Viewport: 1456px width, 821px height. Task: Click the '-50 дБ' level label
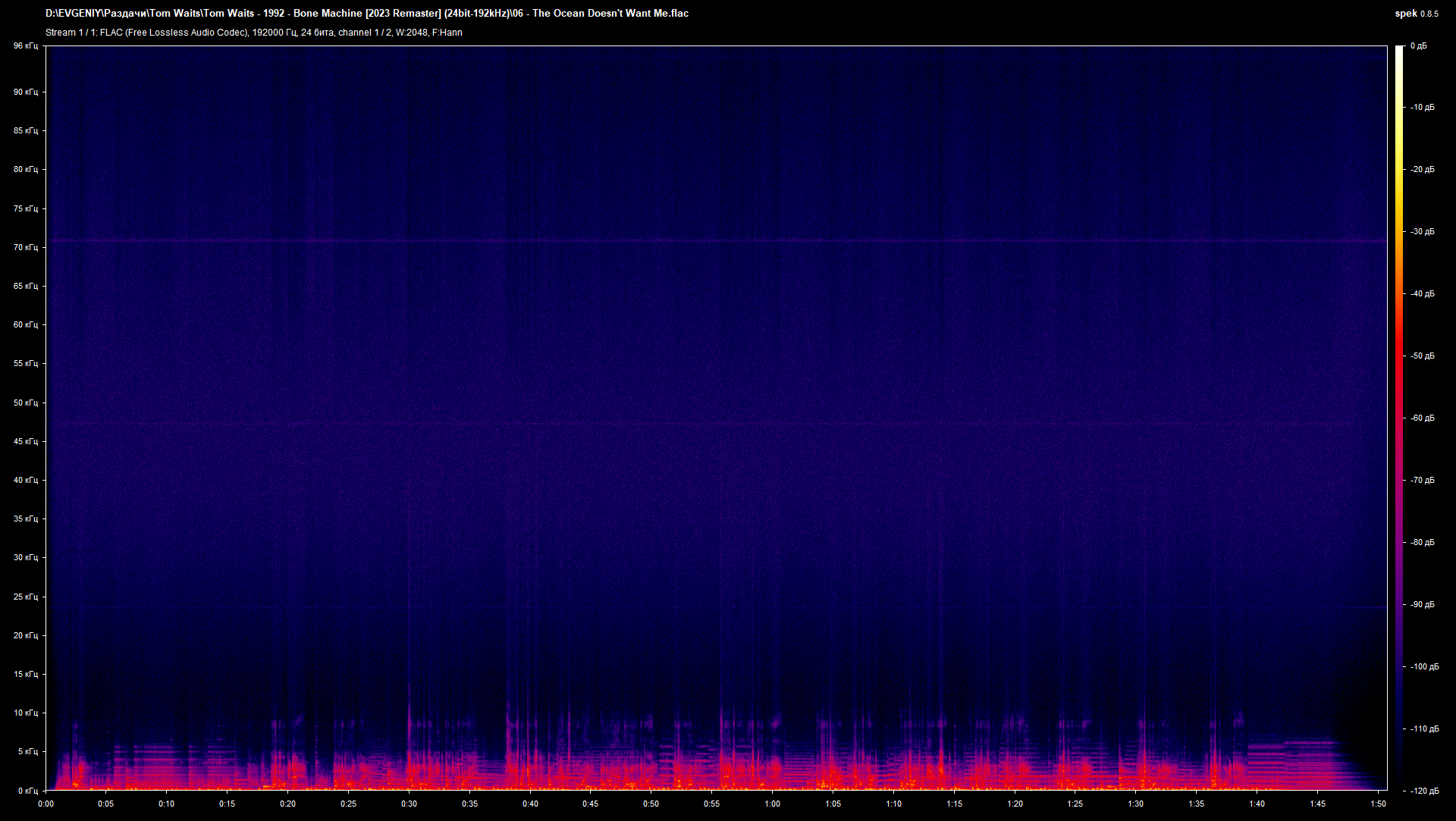point(1423,356)
